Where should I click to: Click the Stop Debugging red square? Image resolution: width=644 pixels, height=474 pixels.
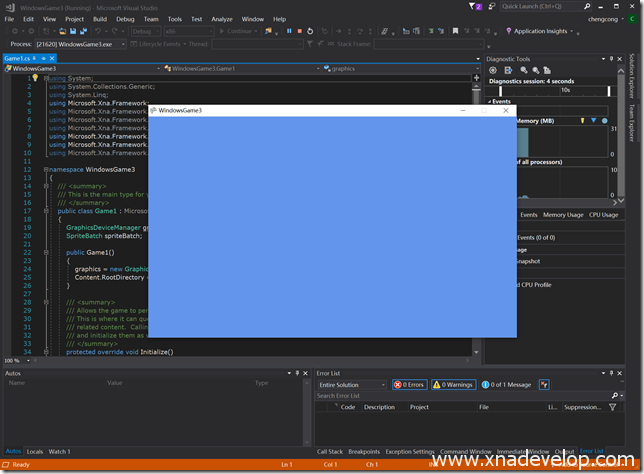[299, 31]
